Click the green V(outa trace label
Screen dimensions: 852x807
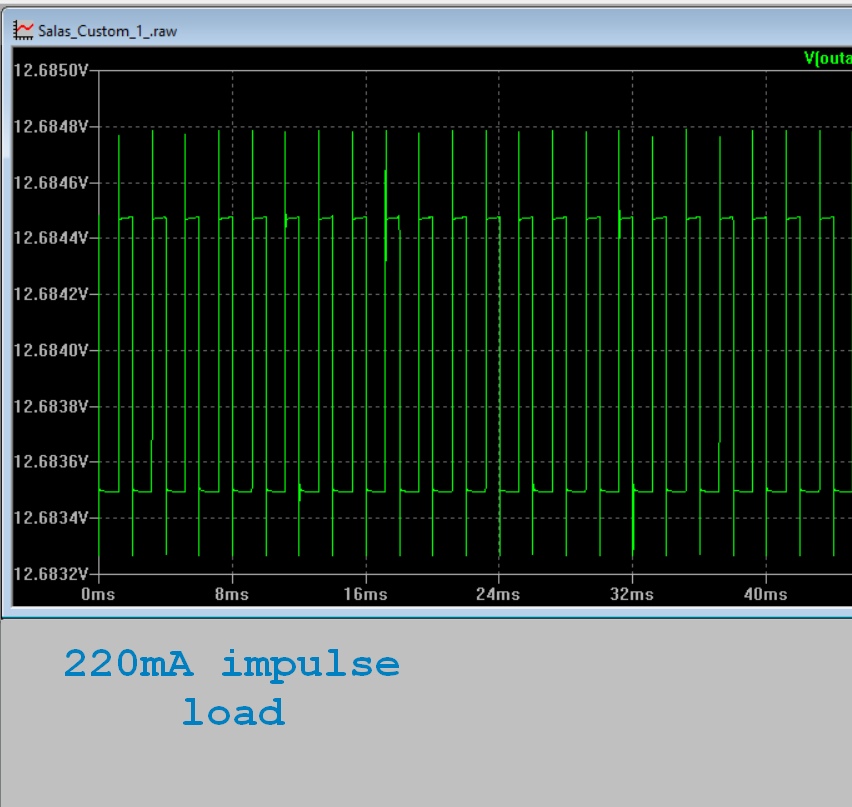[828, 58]
